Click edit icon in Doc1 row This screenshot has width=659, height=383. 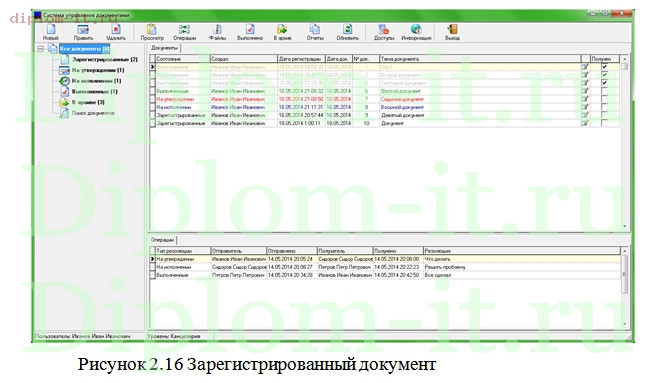[x=585, y=66]
